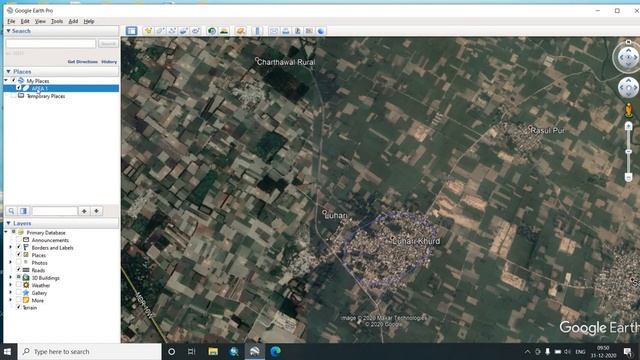The width and height of the screenshot is (640, 360).
Task: Collapse the My Places tree node
Action: pos(6,81)
